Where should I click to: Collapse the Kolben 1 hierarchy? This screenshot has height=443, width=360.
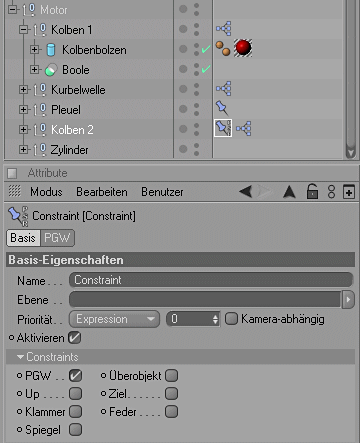23,30
